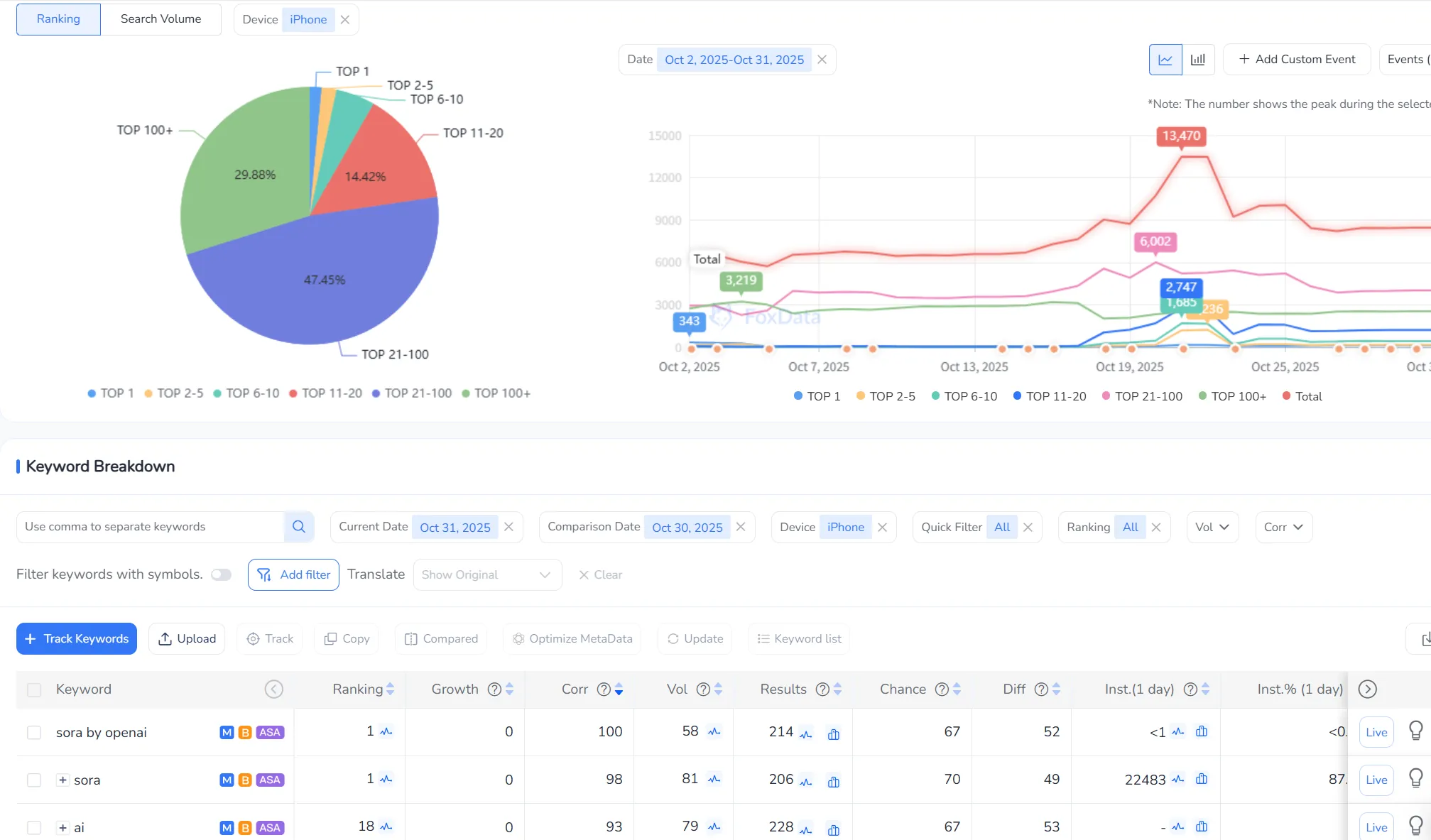This screenshot has width=1431, height=840.
Task: Open the Vol dropdown filter
Action: [x=1212, y=527]
